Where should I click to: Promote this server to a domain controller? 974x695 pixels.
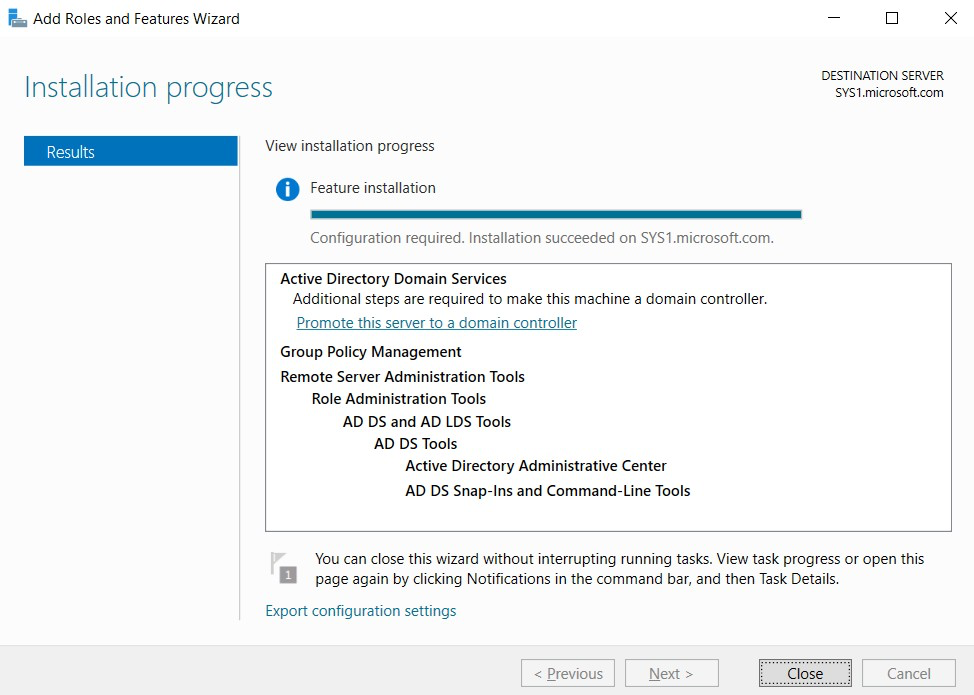coord(437,323)
